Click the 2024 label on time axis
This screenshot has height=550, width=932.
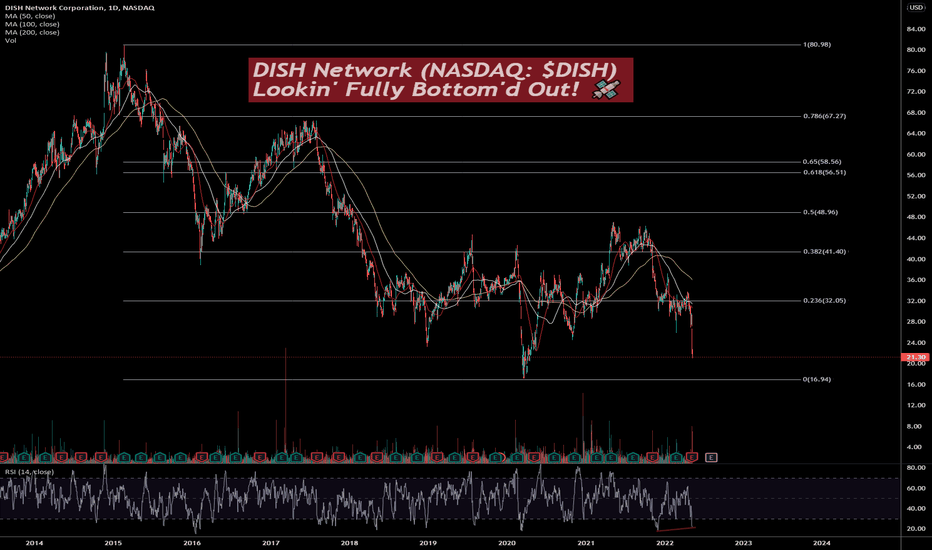[x=822, y=543]
